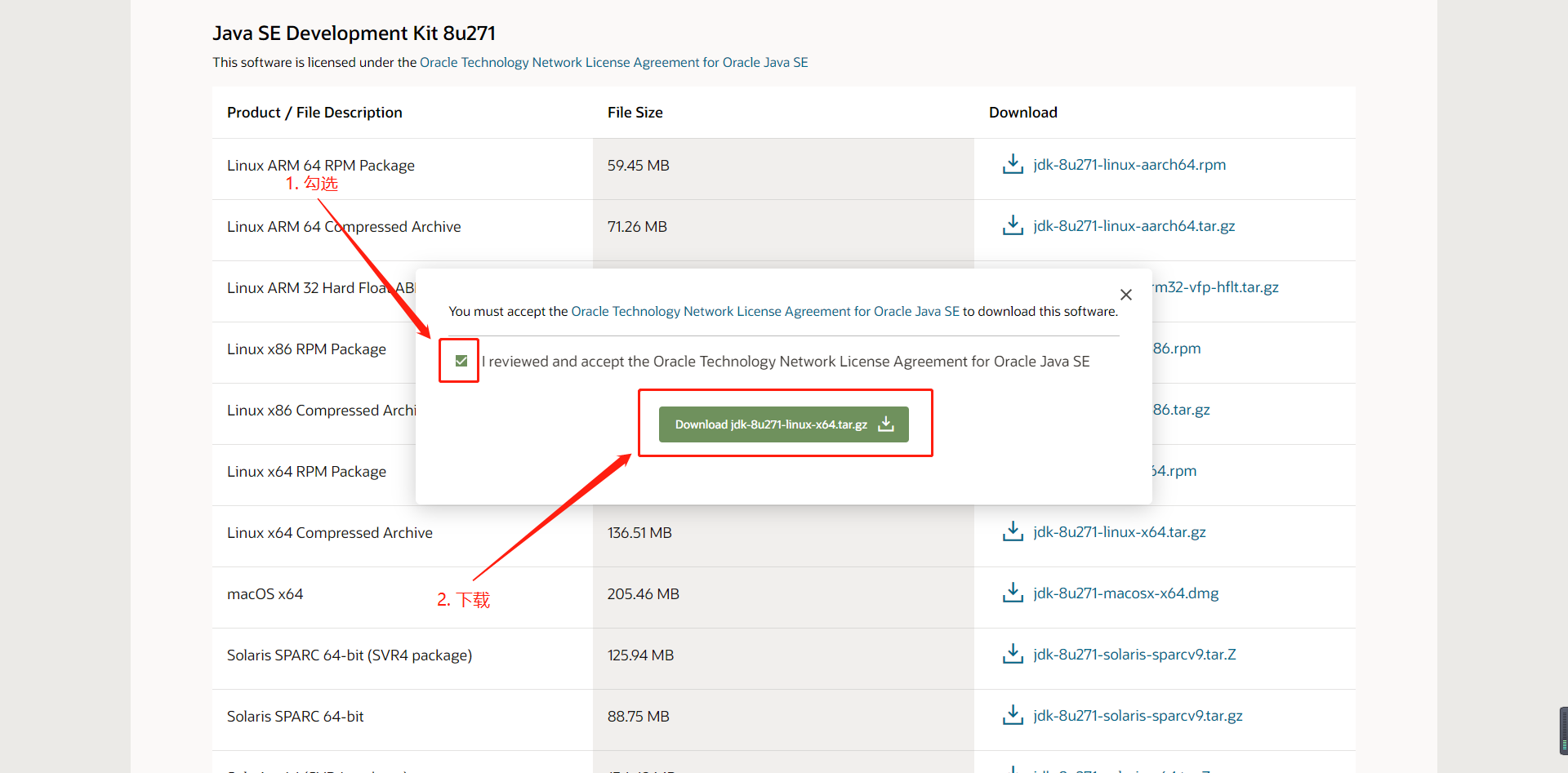Click download icon beside jdk-8u271-linux-x64.tar.gz table link
Screen dimensions: 1568x773
[1013, 531]
